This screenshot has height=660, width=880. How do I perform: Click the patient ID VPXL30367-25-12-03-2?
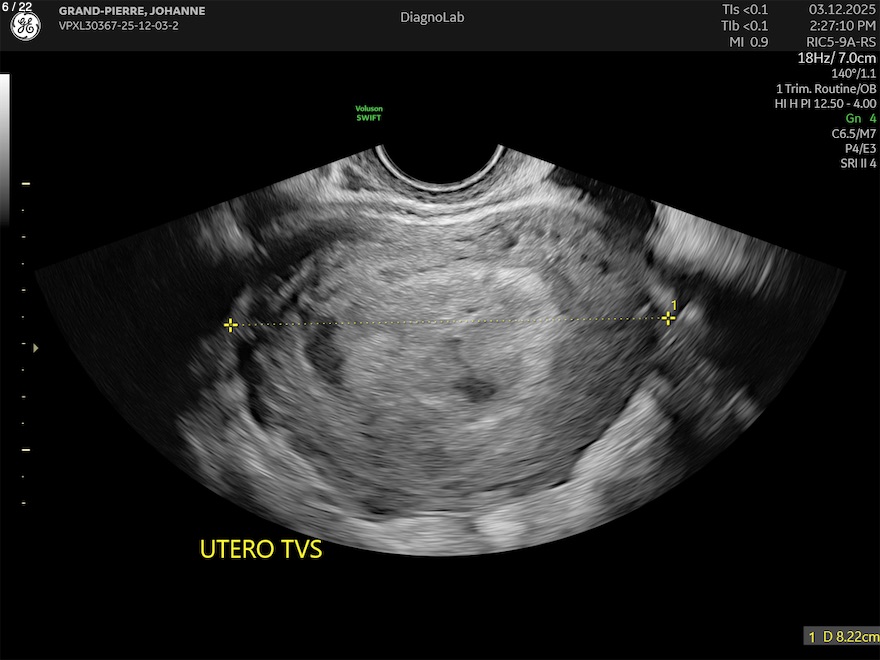(119, 26)
